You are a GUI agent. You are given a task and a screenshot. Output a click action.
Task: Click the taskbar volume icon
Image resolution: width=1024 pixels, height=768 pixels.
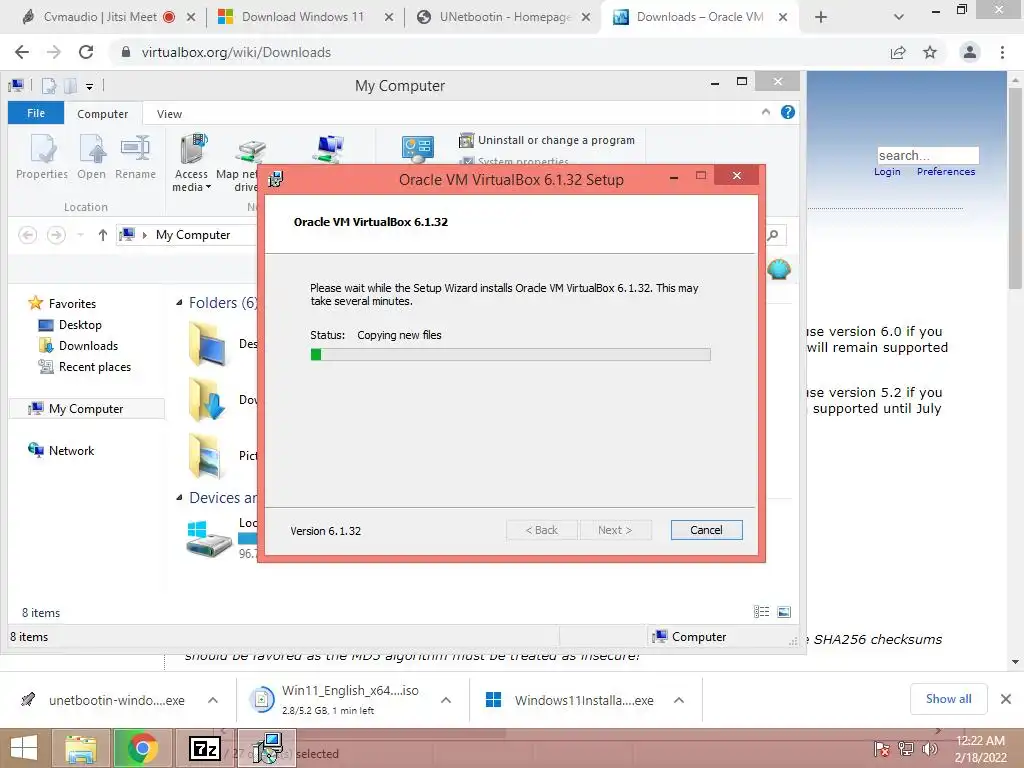tap(929, 749)
